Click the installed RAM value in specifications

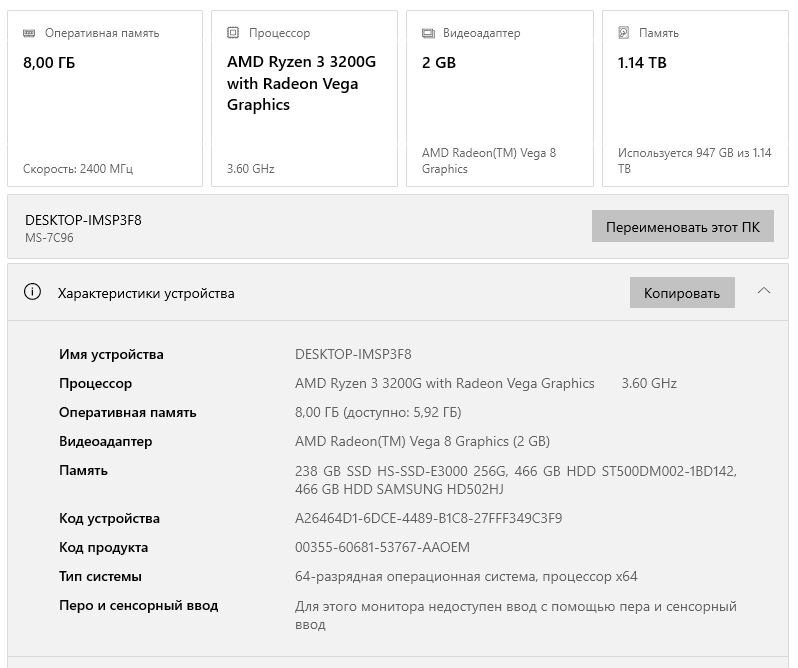tap(378, 412)
